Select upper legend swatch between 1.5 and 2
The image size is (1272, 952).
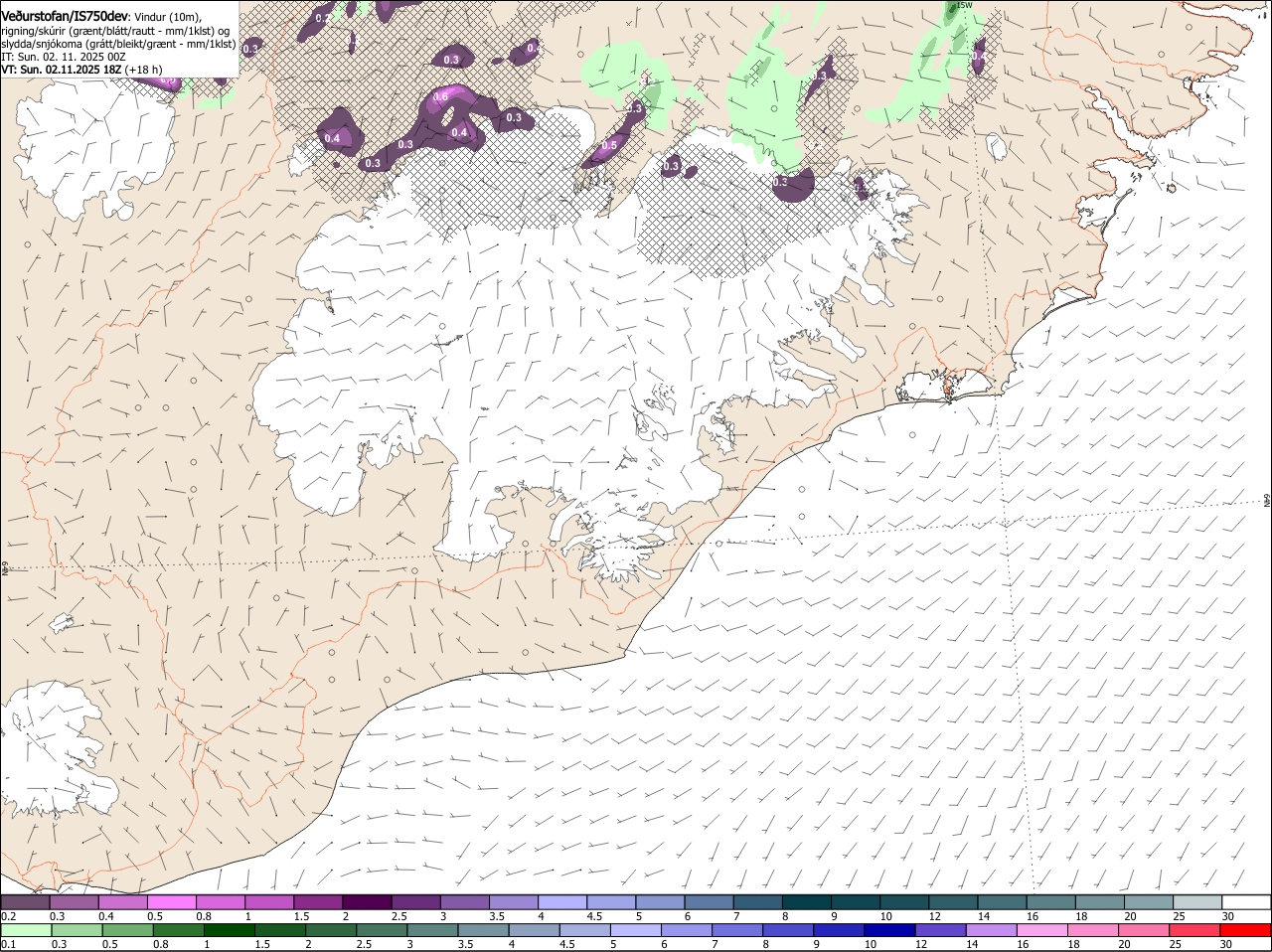pos(319,901)
